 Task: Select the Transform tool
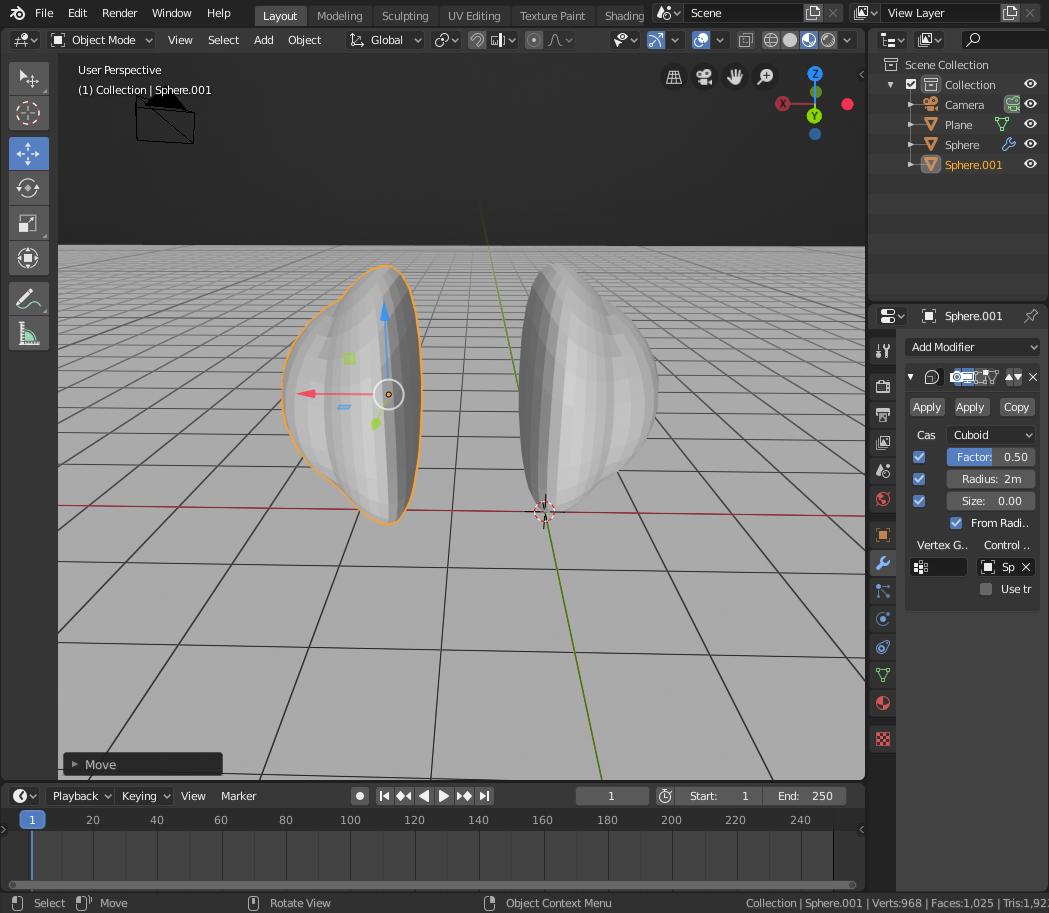[x=29, y=258]
